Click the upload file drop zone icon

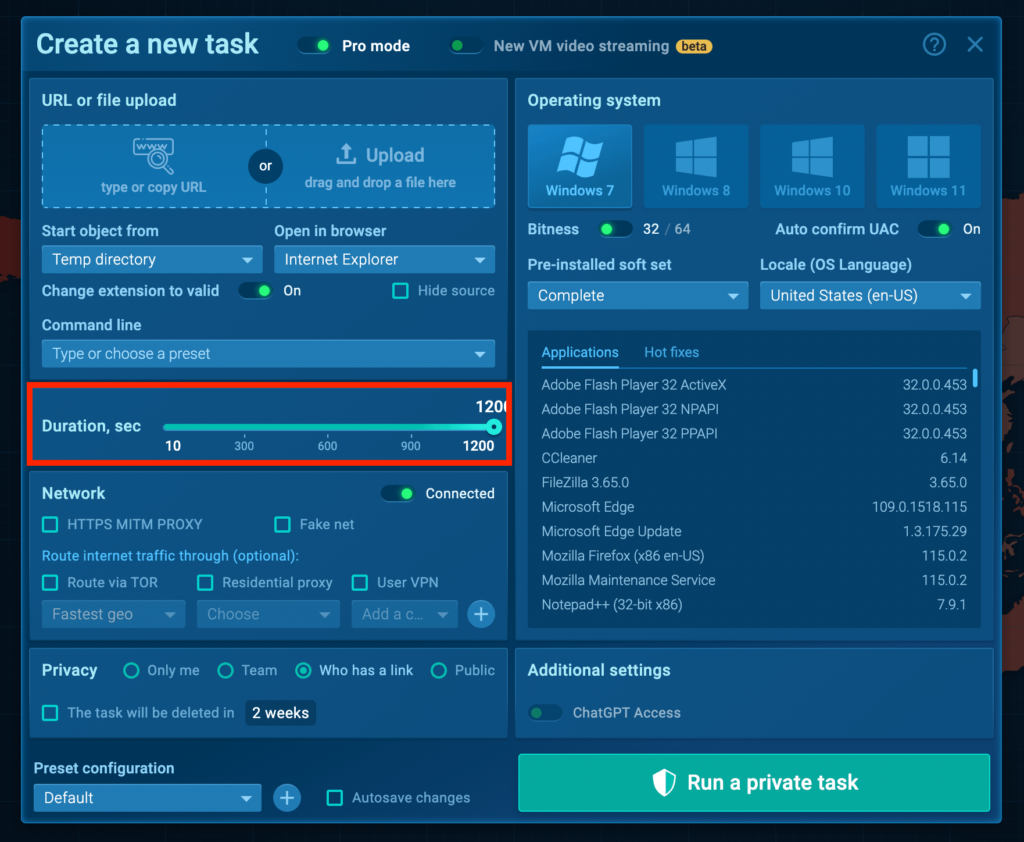(x=346, y=154)
